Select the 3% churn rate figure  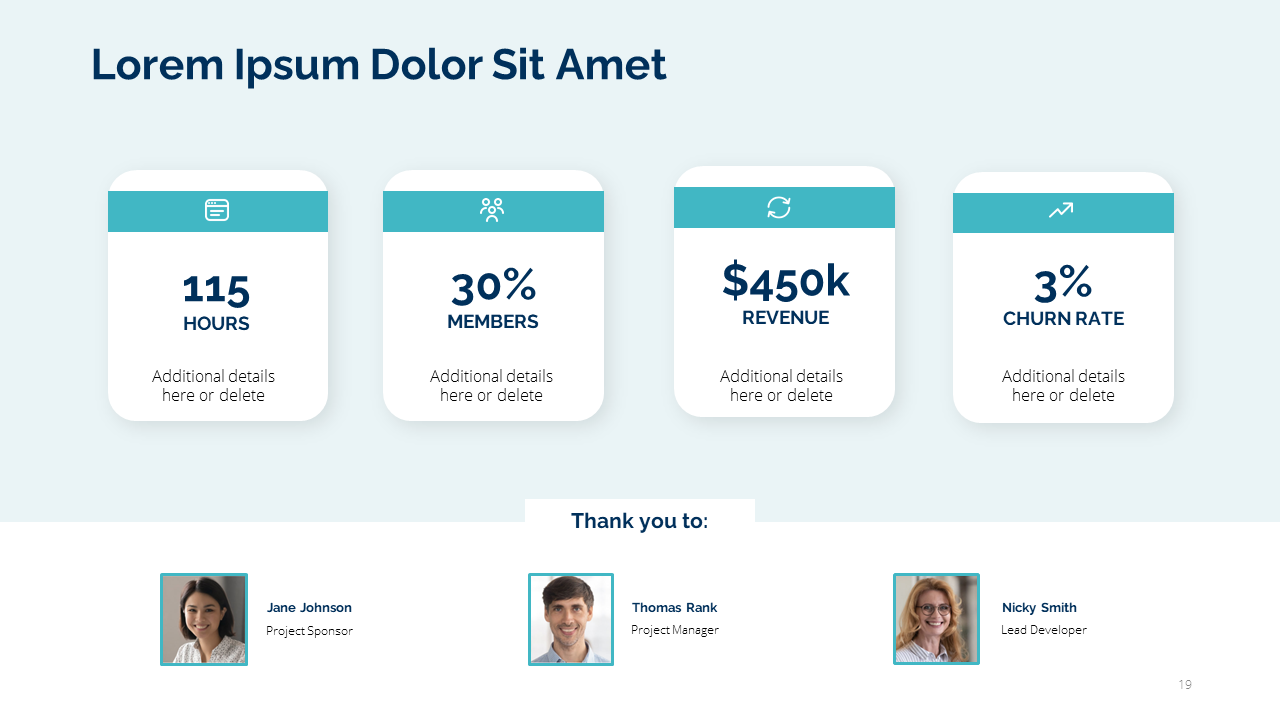(1063, 285)
